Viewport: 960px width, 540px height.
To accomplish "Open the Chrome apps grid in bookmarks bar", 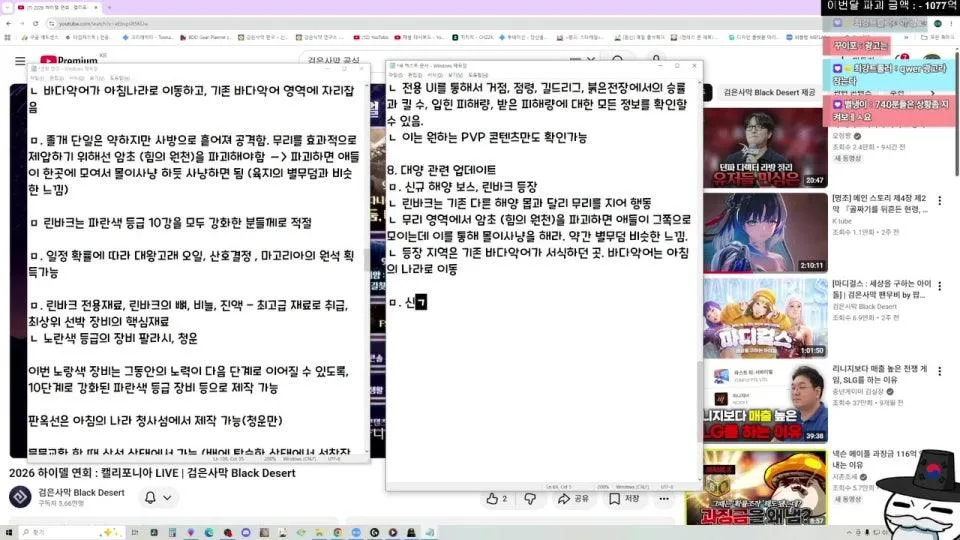I will coord(7,37).
